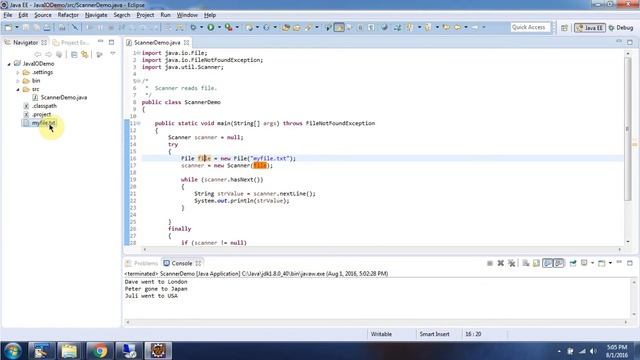The width and height of the screenshot is (640, 360).
Task: Collapse the main method fold marker
Action: [138, 123]
